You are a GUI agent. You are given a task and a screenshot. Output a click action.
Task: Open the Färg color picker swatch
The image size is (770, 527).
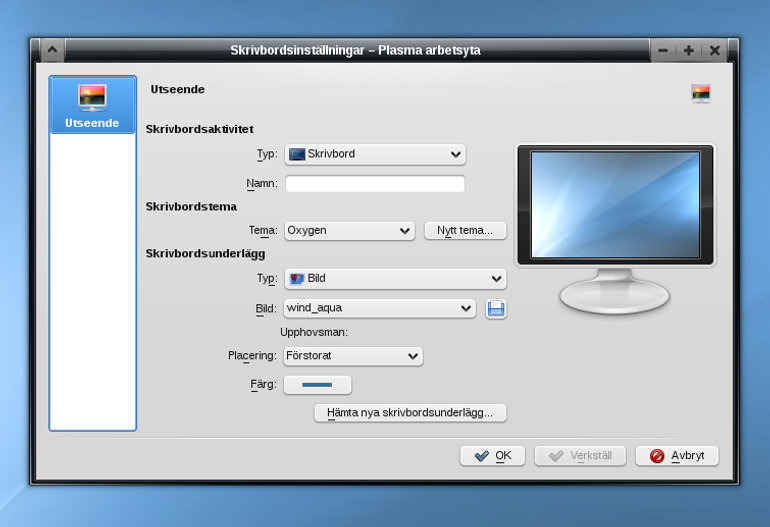pos(317,385)
